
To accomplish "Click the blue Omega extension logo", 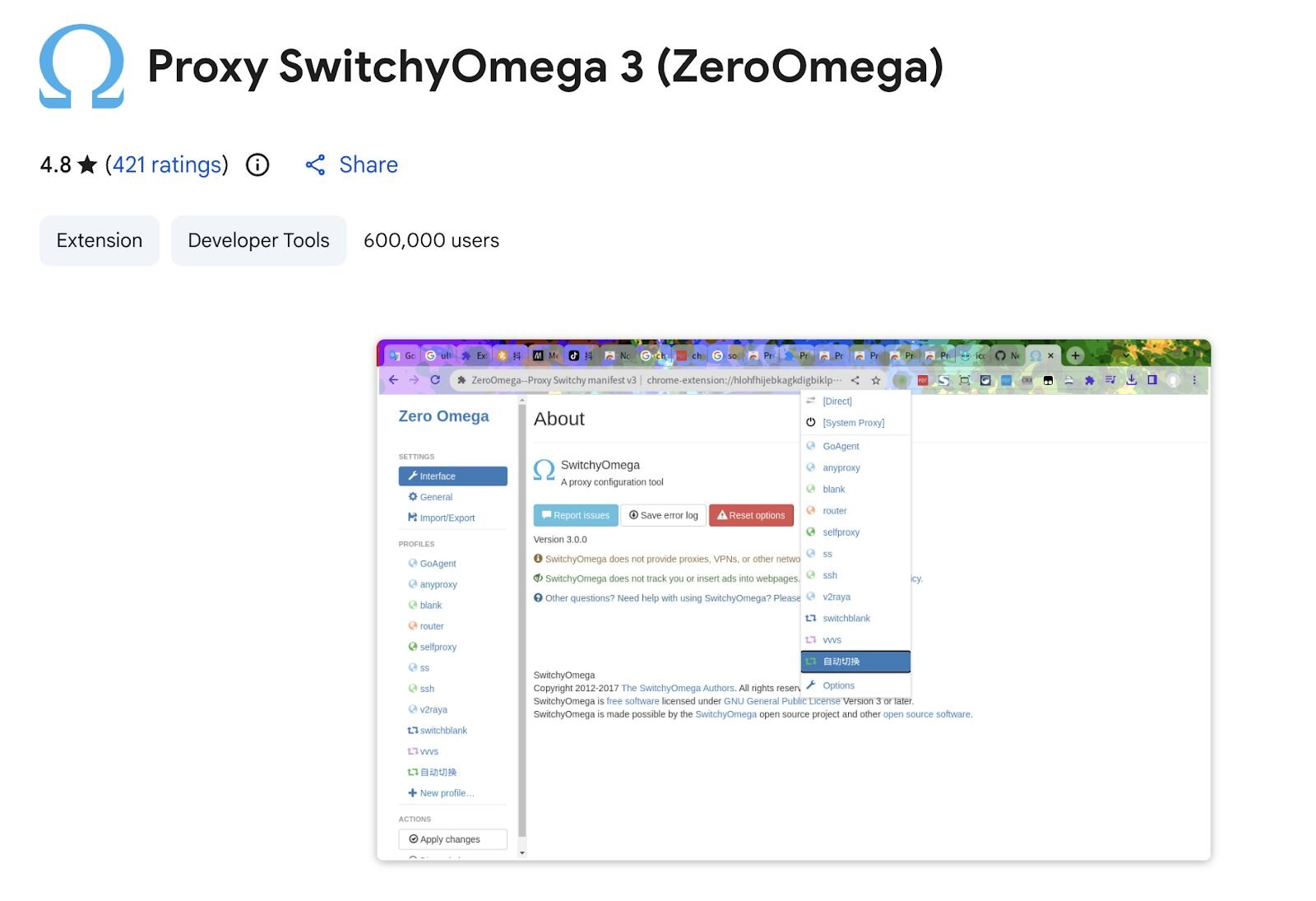I will point(81,67).
